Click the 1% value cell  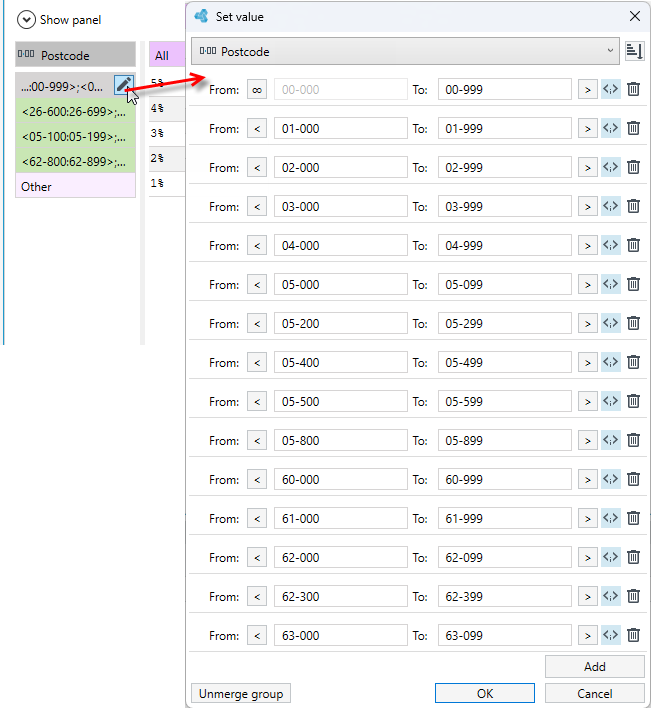pyautogui.click(x=167, y=183)
